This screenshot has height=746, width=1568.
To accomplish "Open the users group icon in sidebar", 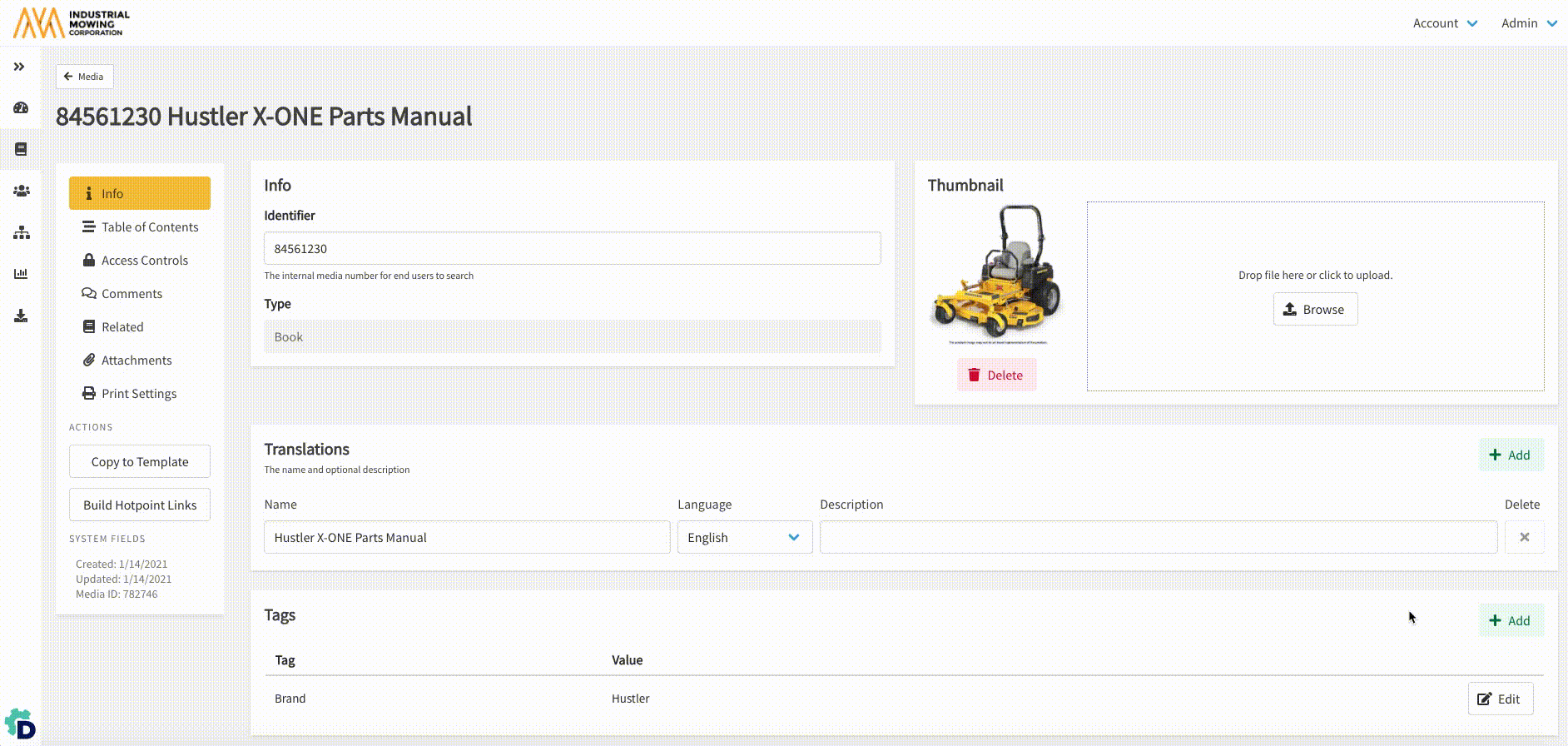I will click(x=21, y=191).
